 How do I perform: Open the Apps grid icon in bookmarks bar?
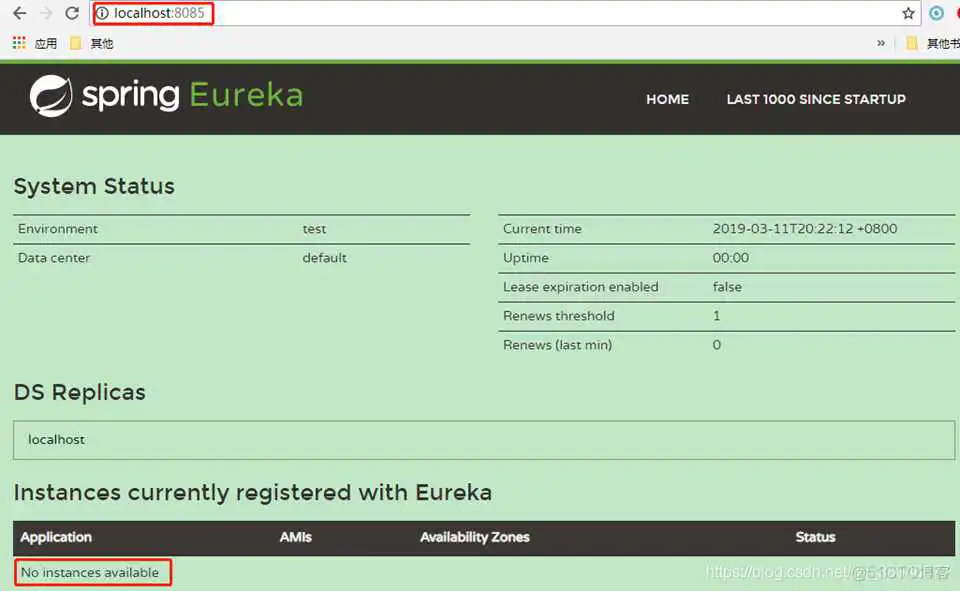pos(19,43)
